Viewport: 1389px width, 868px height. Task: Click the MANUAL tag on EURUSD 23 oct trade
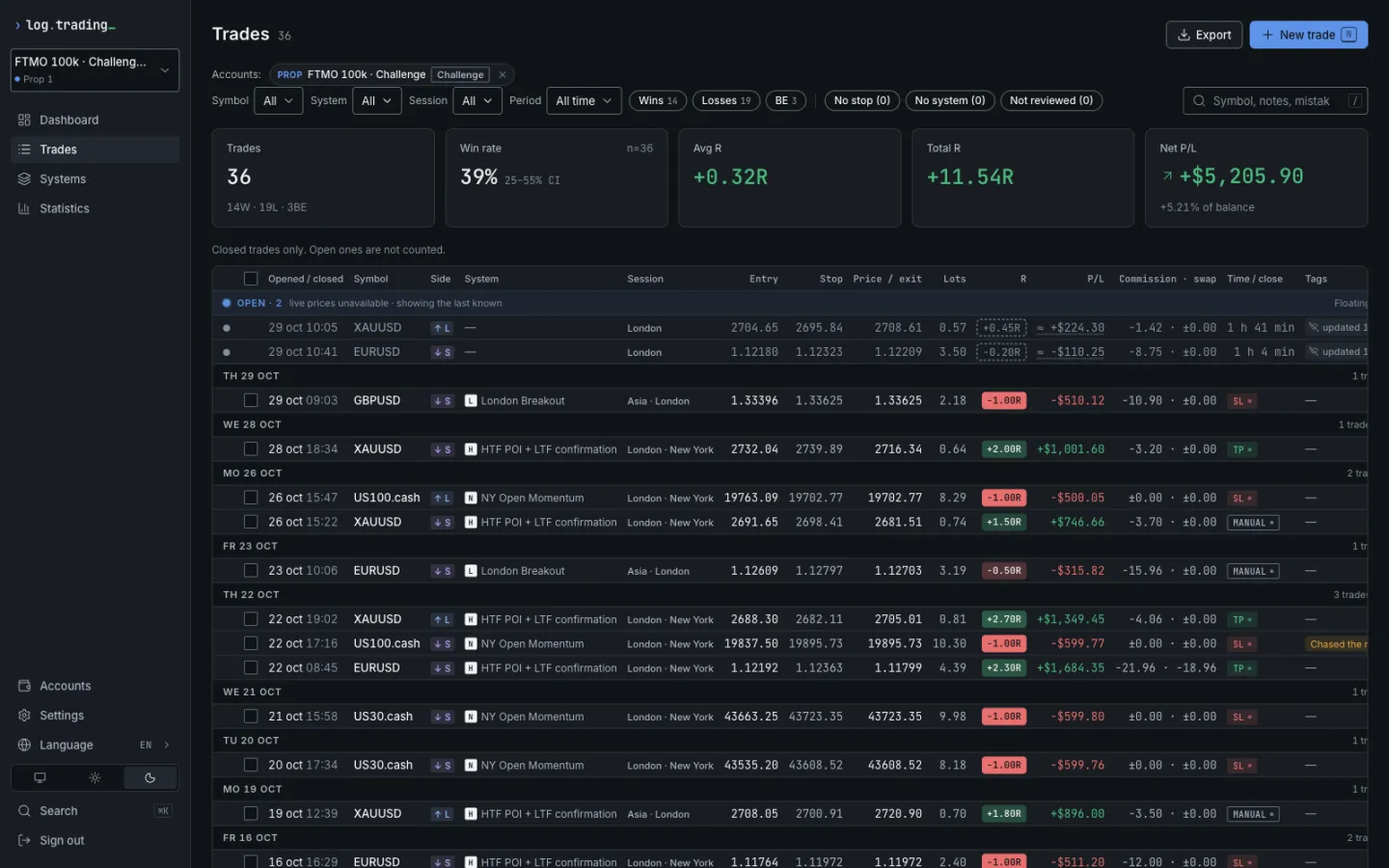[x=1253, y=571]
